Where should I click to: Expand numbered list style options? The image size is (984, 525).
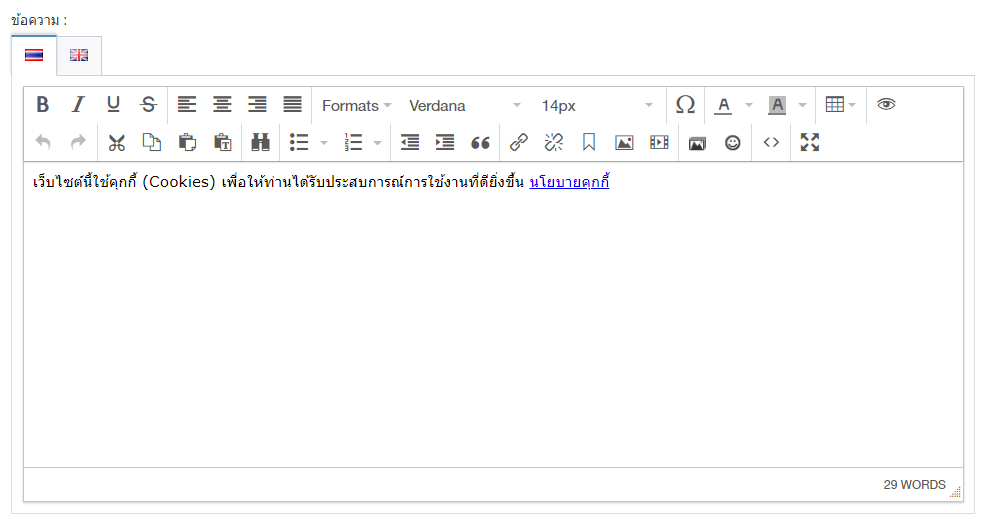[x=377, y=143]
